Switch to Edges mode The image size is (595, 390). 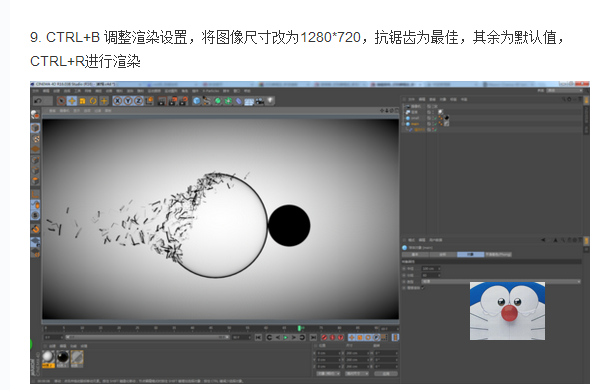pyautogui.click(x=35, y=170)
